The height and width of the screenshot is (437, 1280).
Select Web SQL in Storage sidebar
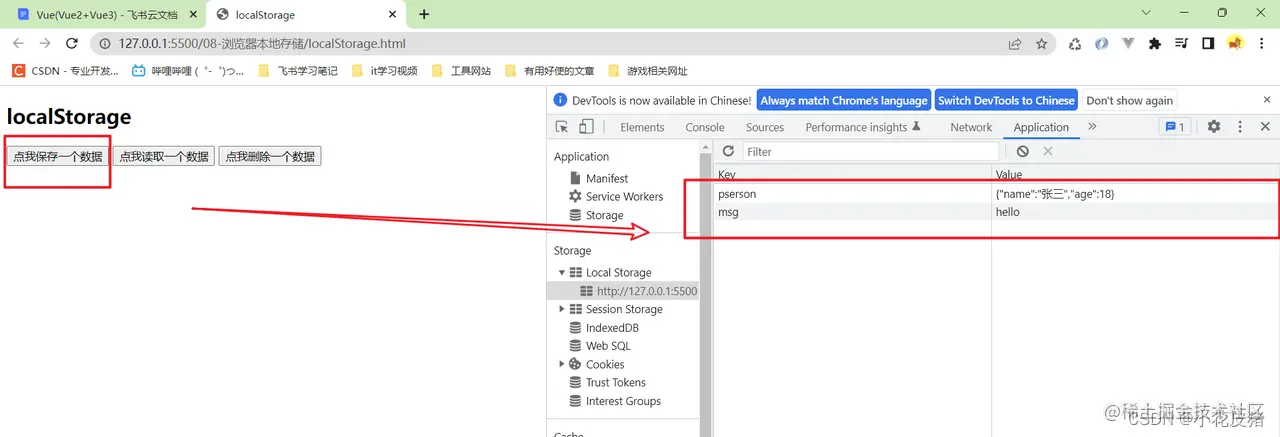coord(608,346)
